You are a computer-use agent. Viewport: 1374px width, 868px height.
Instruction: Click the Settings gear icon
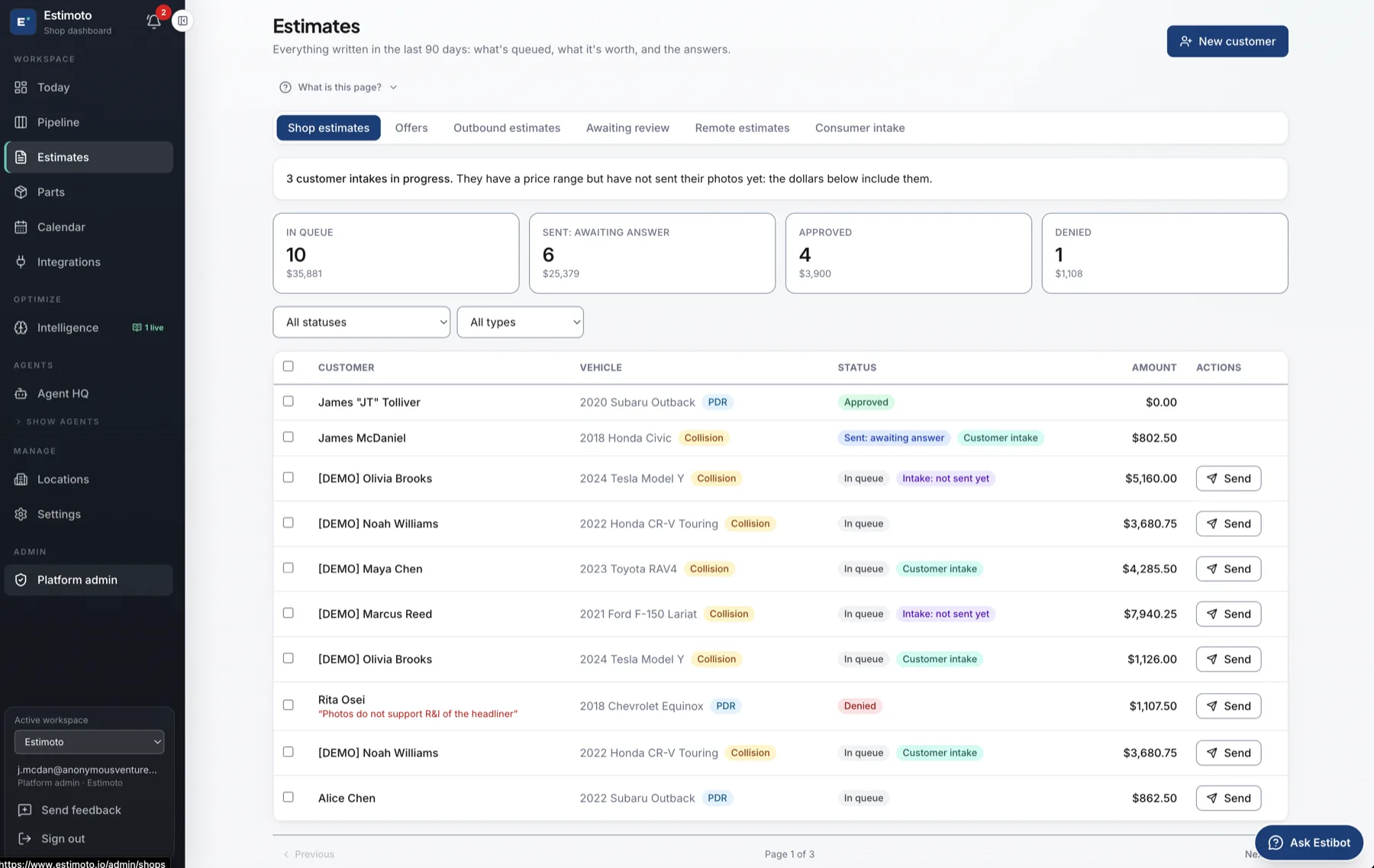point(21,515)
